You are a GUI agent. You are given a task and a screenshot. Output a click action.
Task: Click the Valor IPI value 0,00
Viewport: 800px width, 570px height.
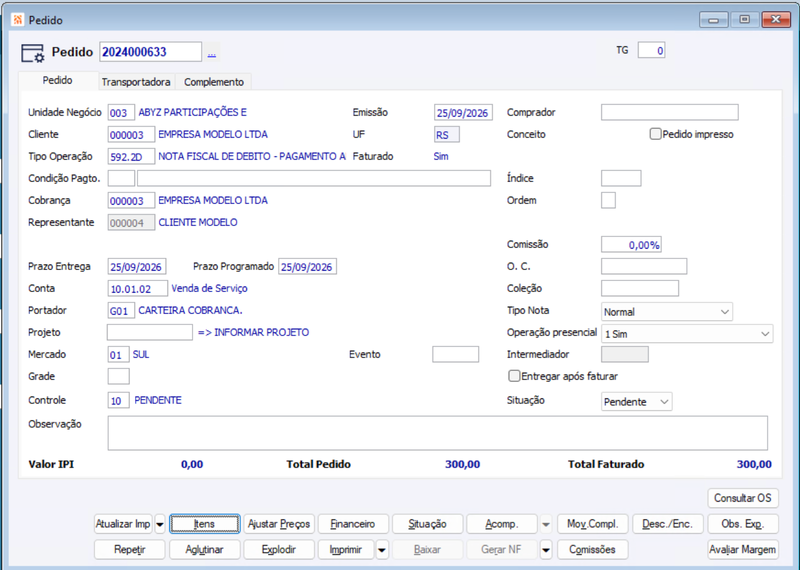click(192, 464)
